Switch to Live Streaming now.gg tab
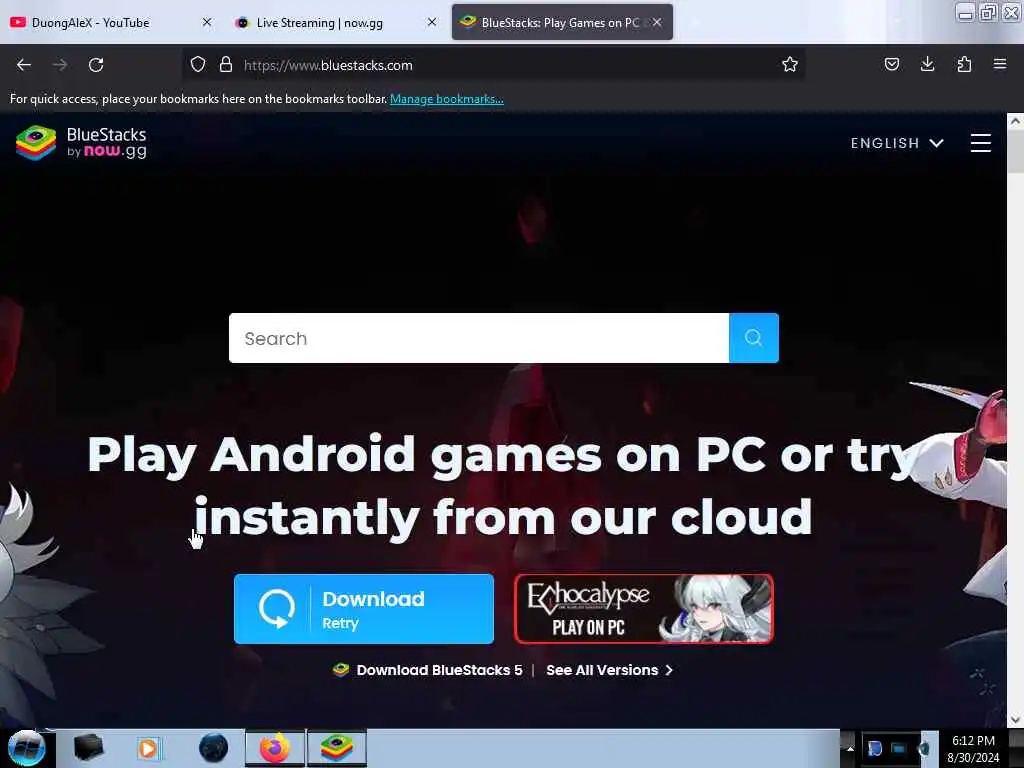This screenshot has width=1024, height=768. [x=335, y=22]
